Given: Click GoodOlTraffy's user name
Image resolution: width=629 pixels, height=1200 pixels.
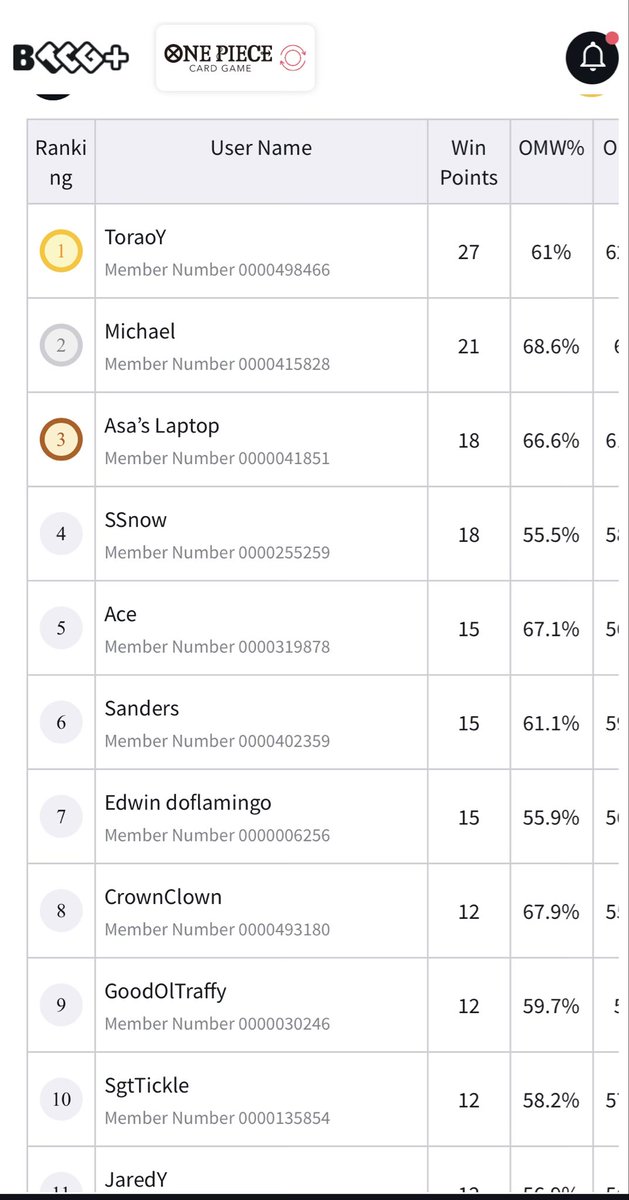Looking at the screenshot, I should 165,991.
